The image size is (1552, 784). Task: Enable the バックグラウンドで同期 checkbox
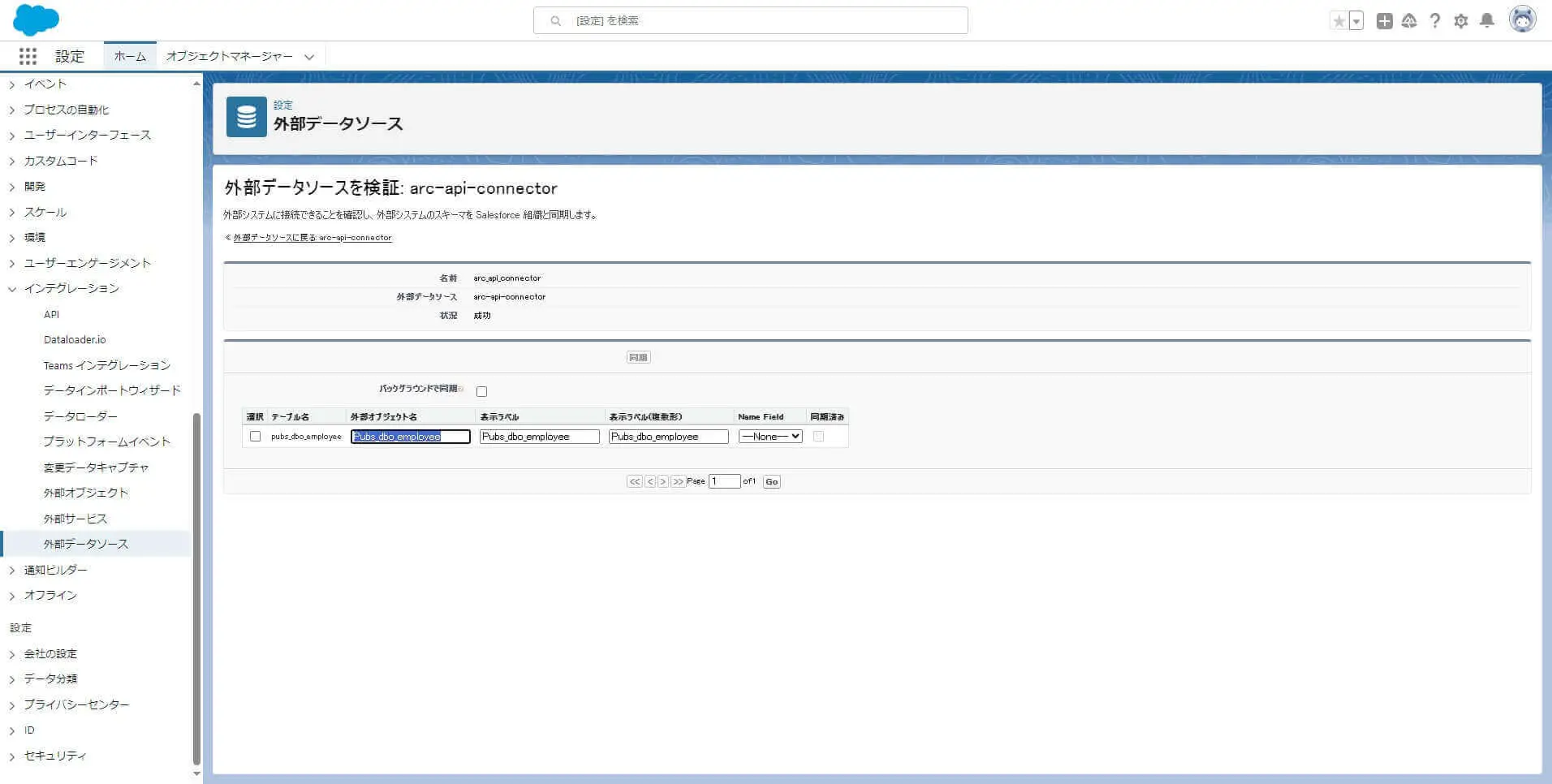[x=481, y=391]
